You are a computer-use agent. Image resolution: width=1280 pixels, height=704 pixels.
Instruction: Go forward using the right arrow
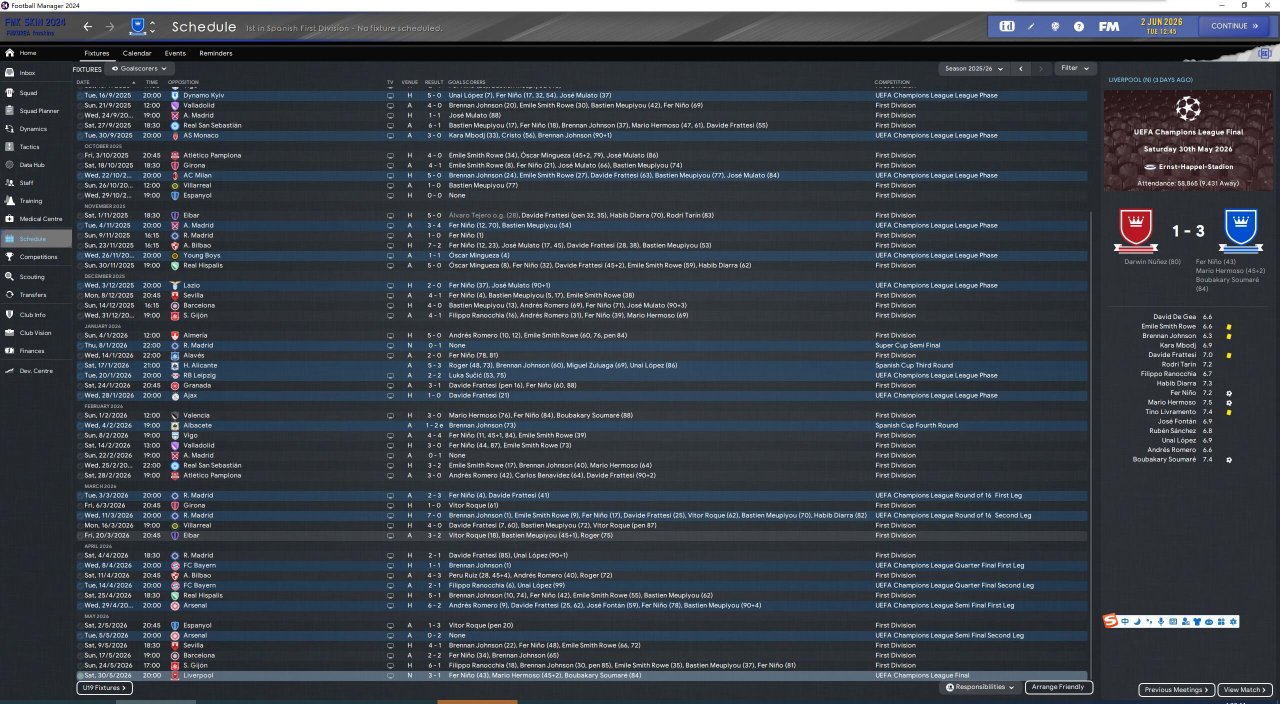(110, 27)
